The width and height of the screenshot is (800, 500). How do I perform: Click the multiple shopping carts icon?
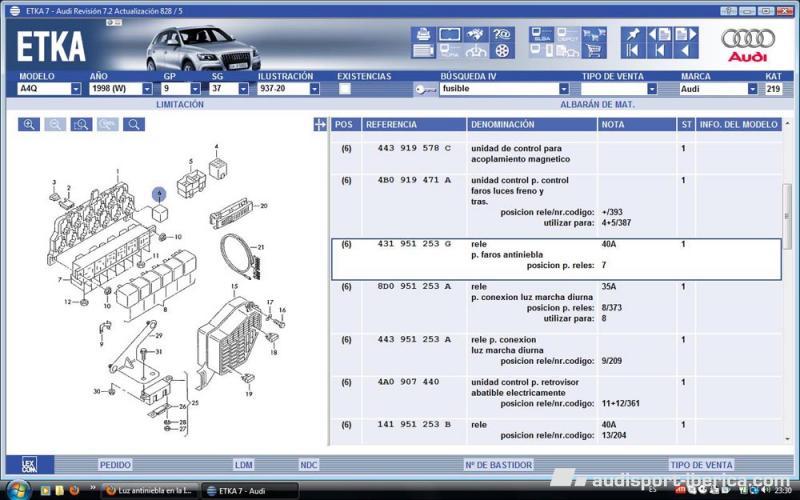pos(594,34)
